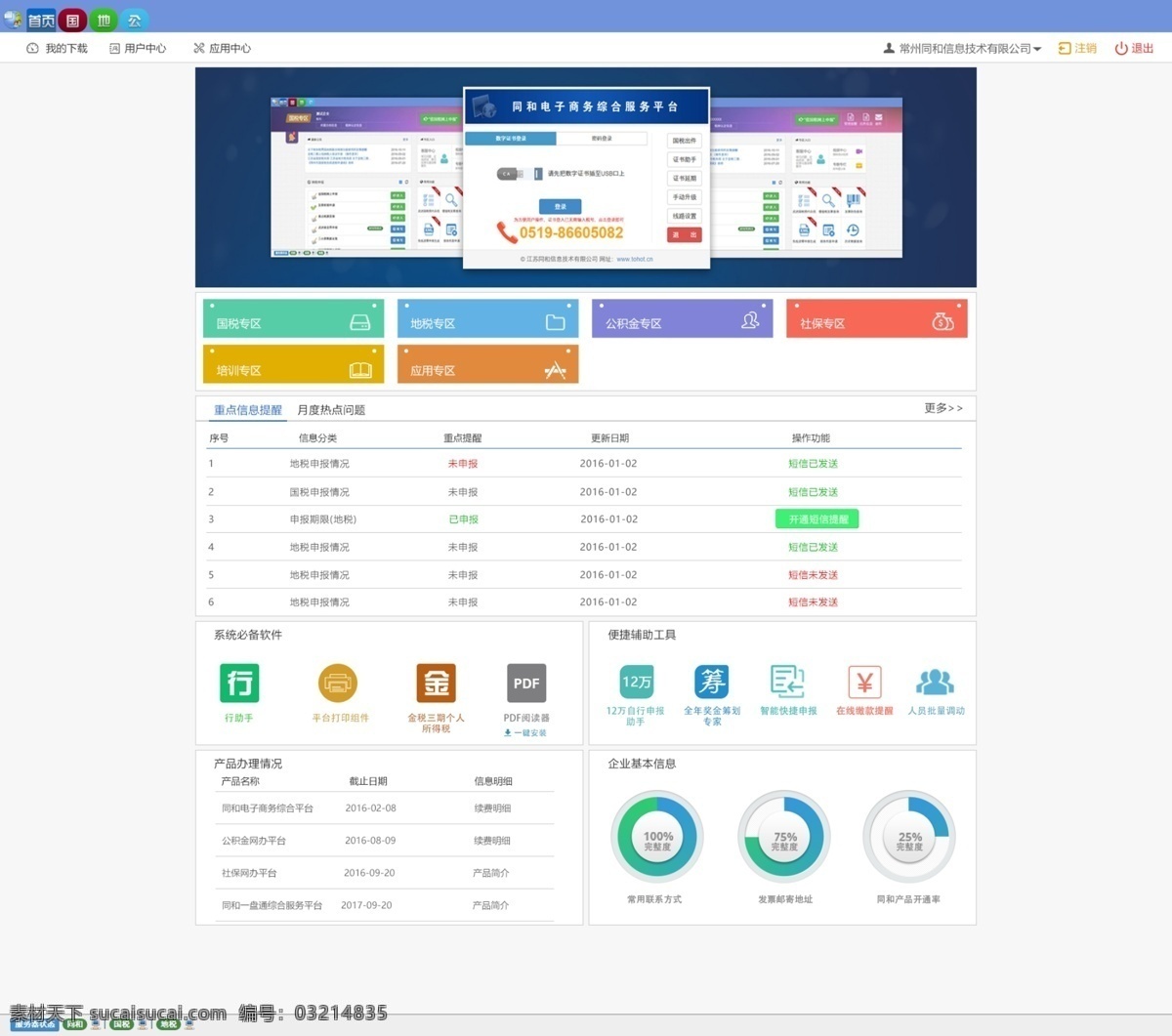Open the 公积金专区 card

(x=682, y=319)
